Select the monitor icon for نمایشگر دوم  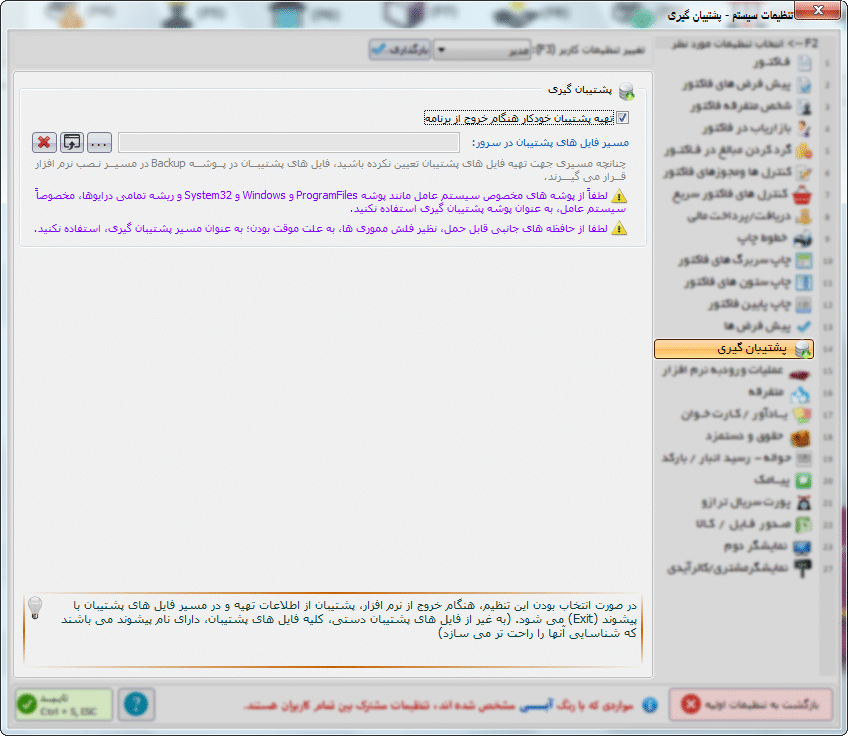tap(802, 547)
